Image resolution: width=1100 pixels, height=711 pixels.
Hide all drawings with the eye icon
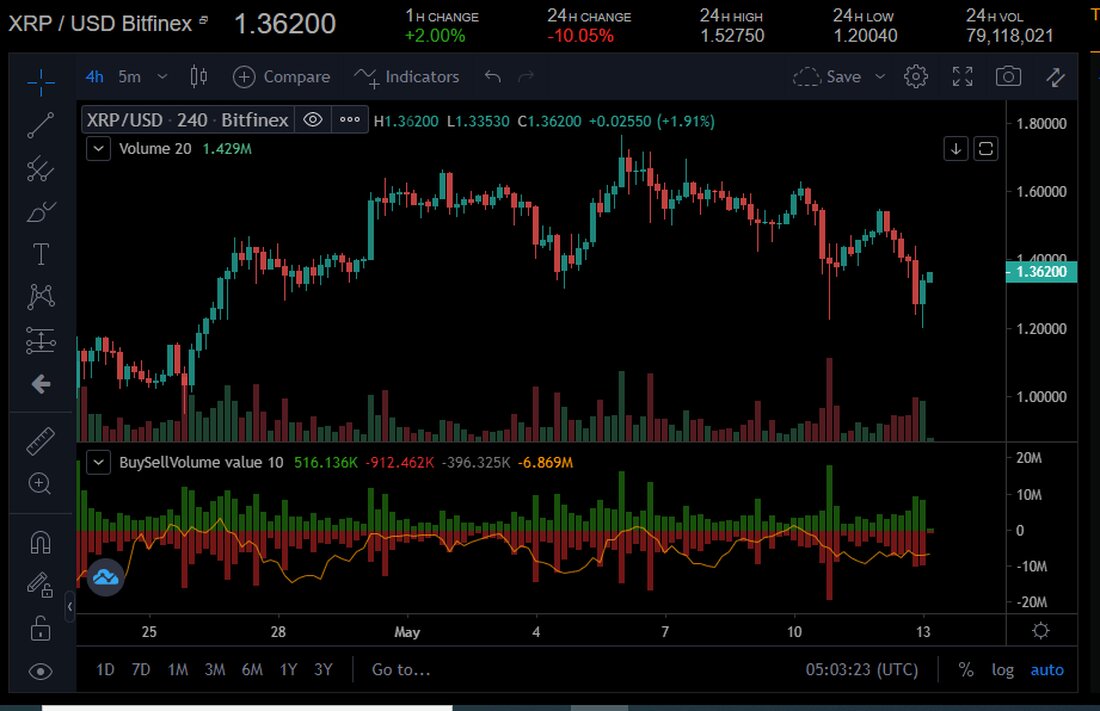click(x=41, y=672)
